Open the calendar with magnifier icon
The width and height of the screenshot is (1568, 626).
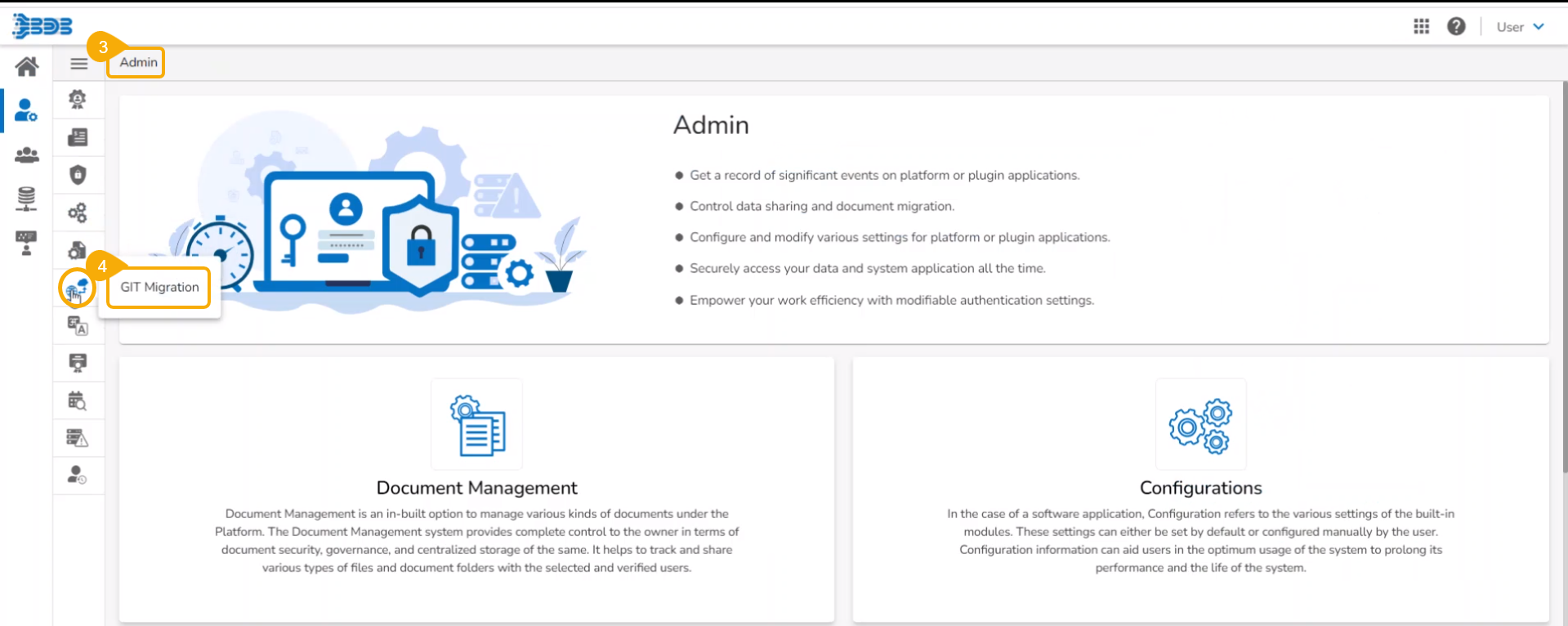click(x=78, y=400)
